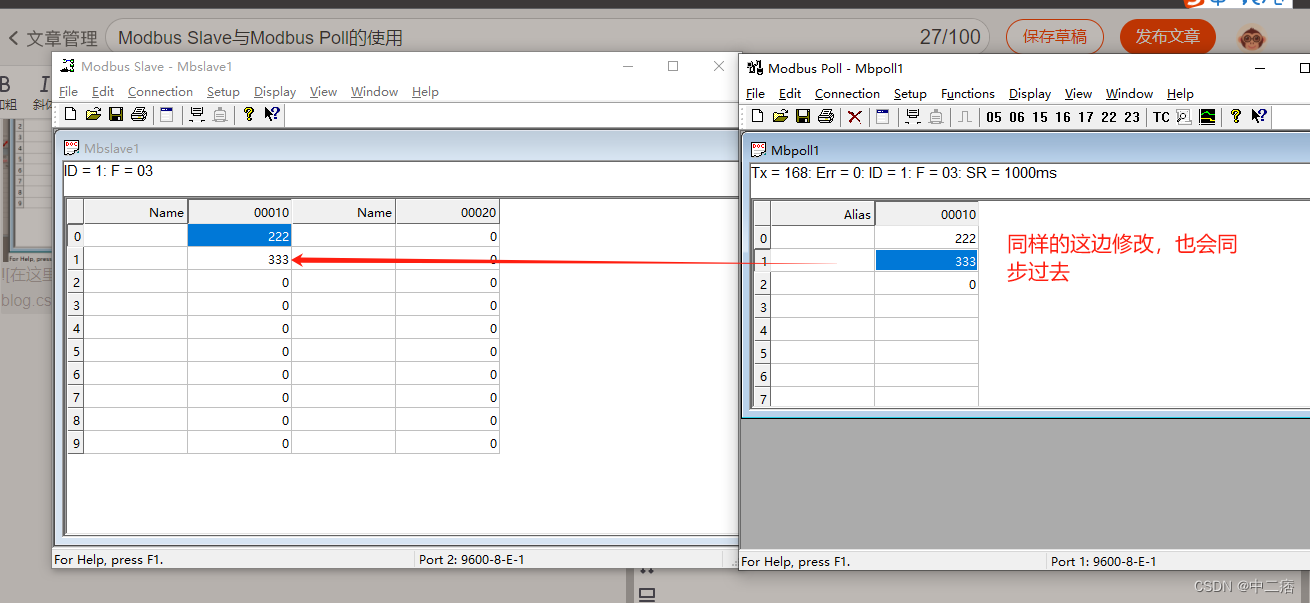Click About question-mark icon in Modbus Slave toolbar
Image resolution: width=1310 pixels, height=603 pixels.
[x=249, y=115]
